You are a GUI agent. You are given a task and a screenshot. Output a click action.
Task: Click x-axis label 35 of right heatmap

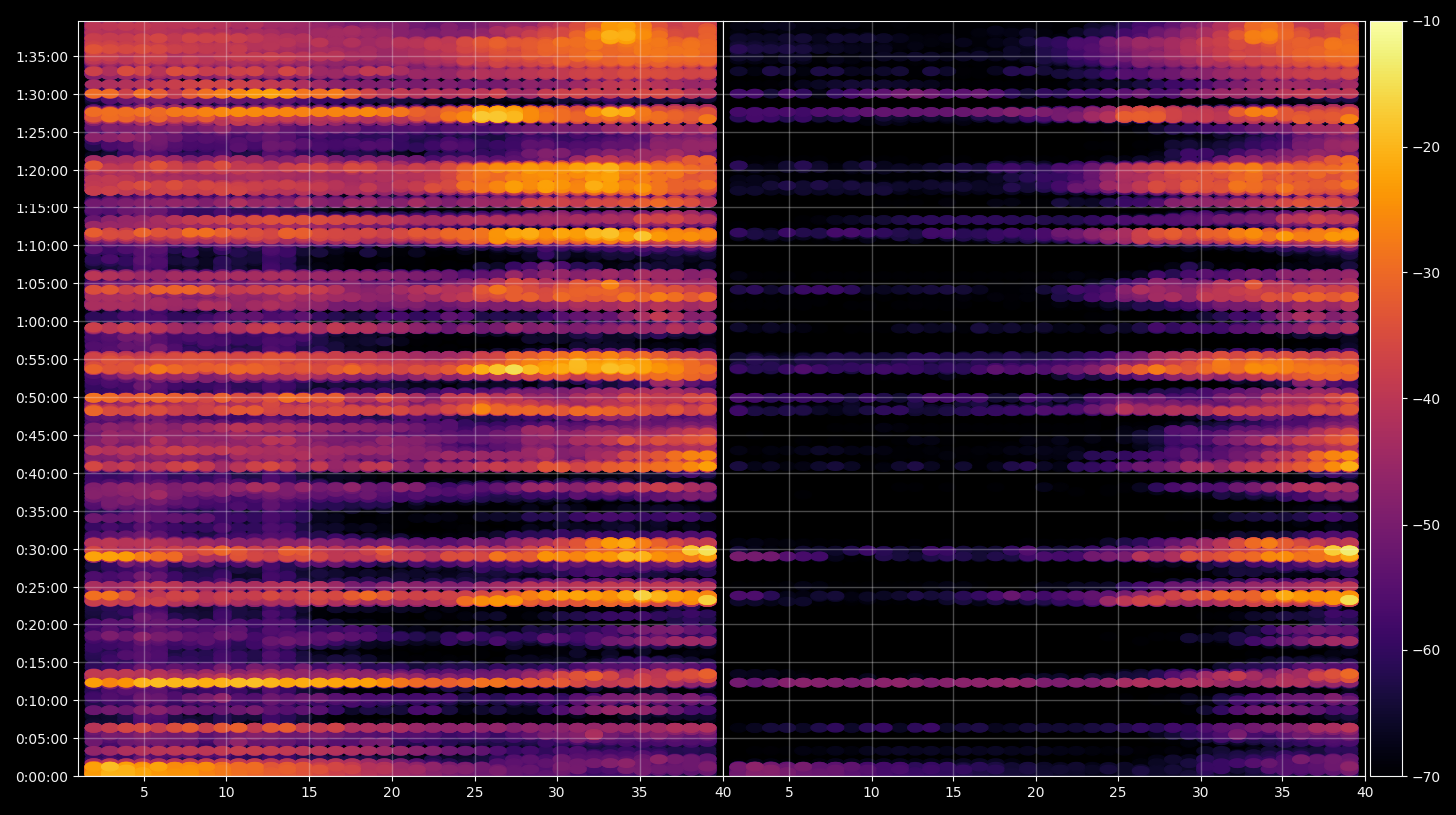coord(1282,793)
